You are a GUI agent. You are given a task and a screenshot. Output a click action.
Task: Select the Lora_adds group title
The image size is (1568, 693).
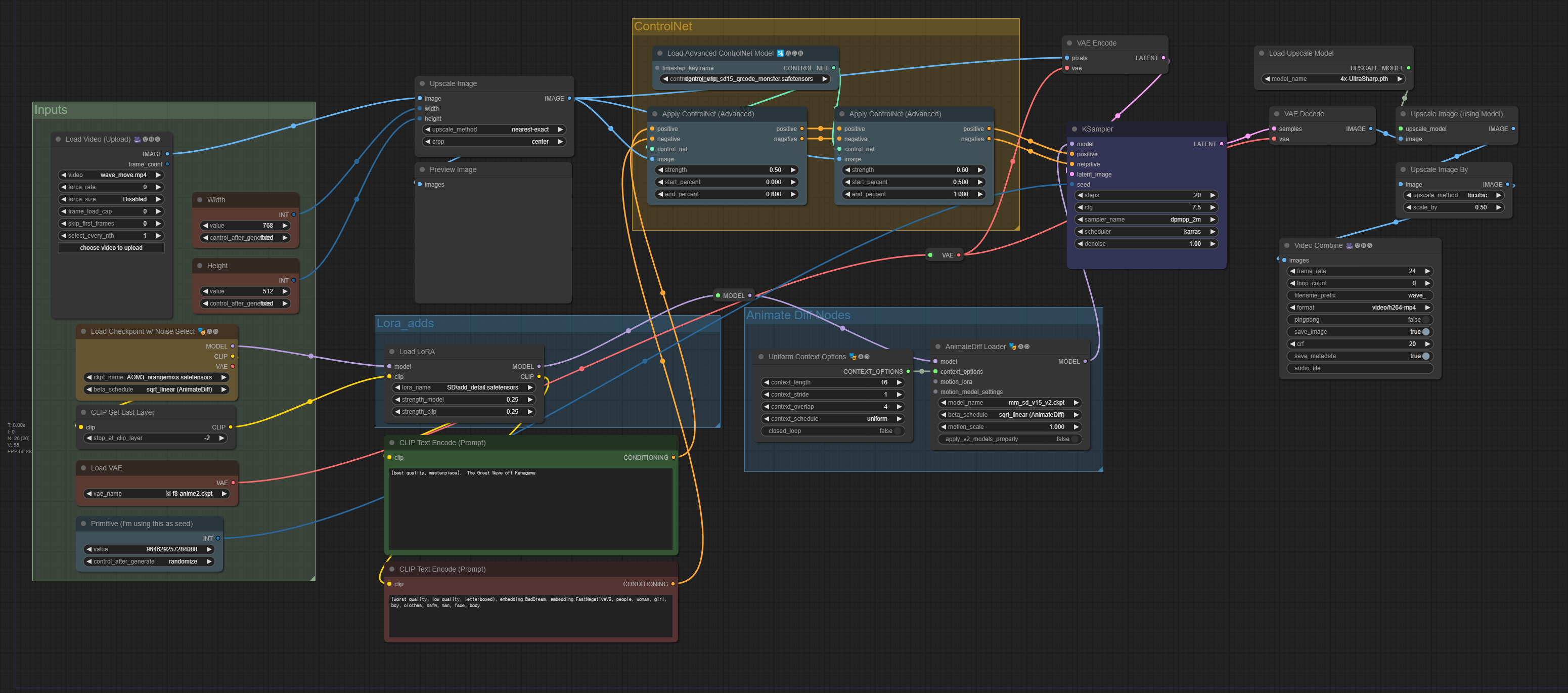click(x=405, y=323)
